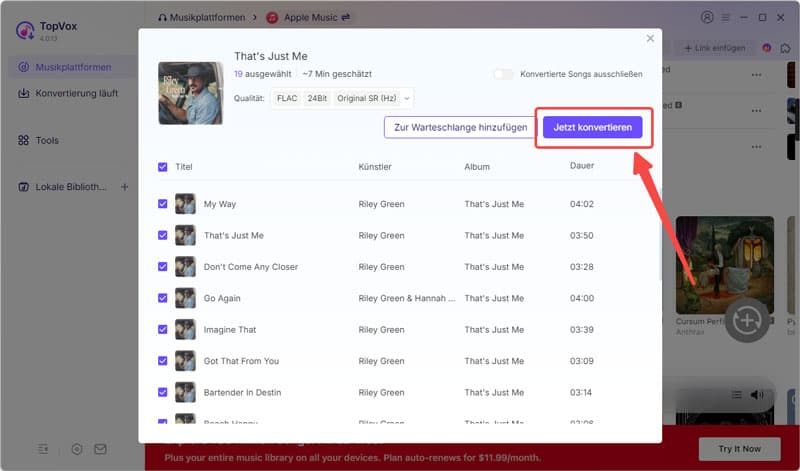Open the Qualität format dropdown arrow
The image size is (800, 471).
[407, 98]
